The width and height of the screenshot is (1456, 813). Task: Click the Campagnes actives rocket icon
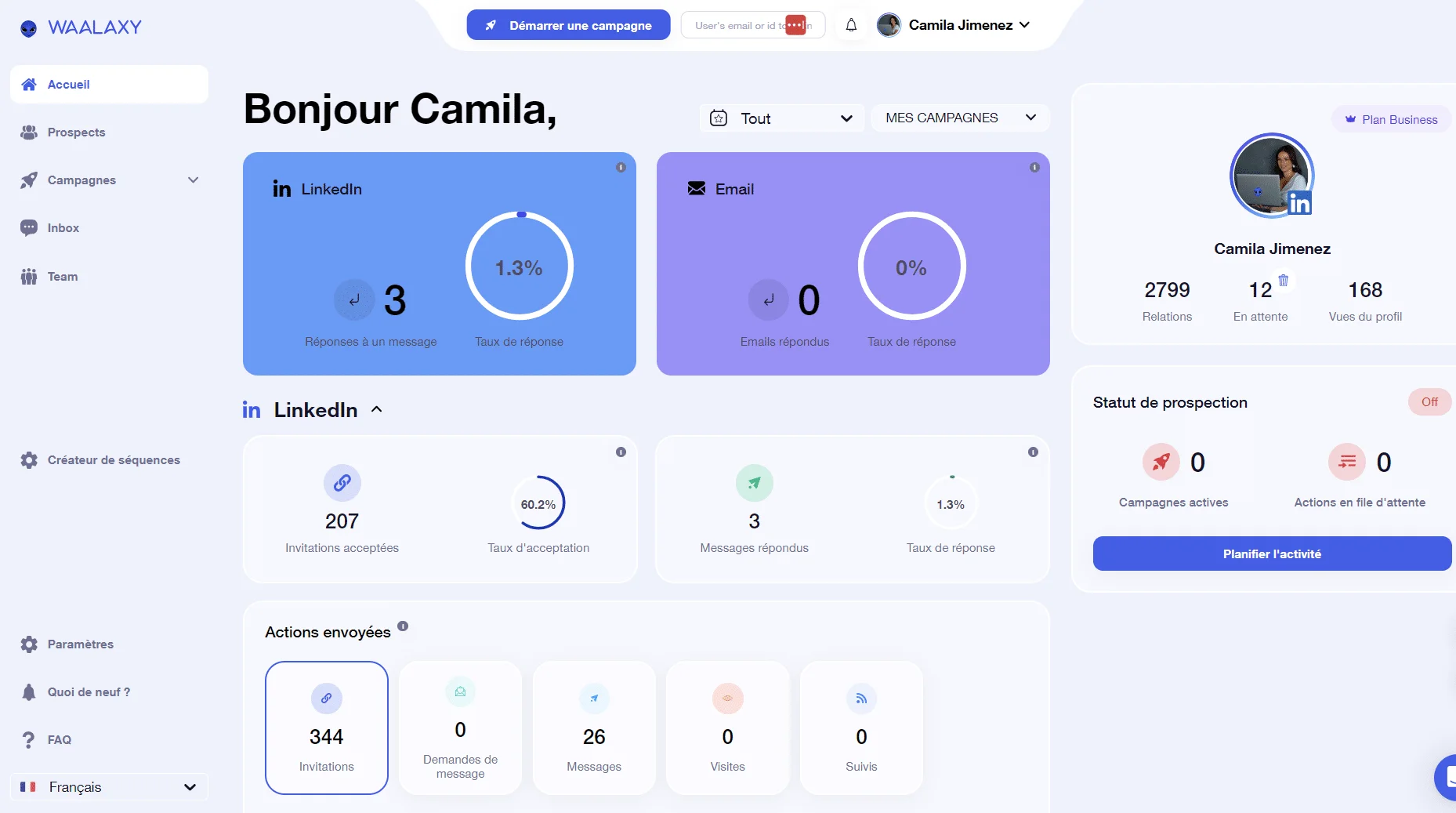[1161, 462]
